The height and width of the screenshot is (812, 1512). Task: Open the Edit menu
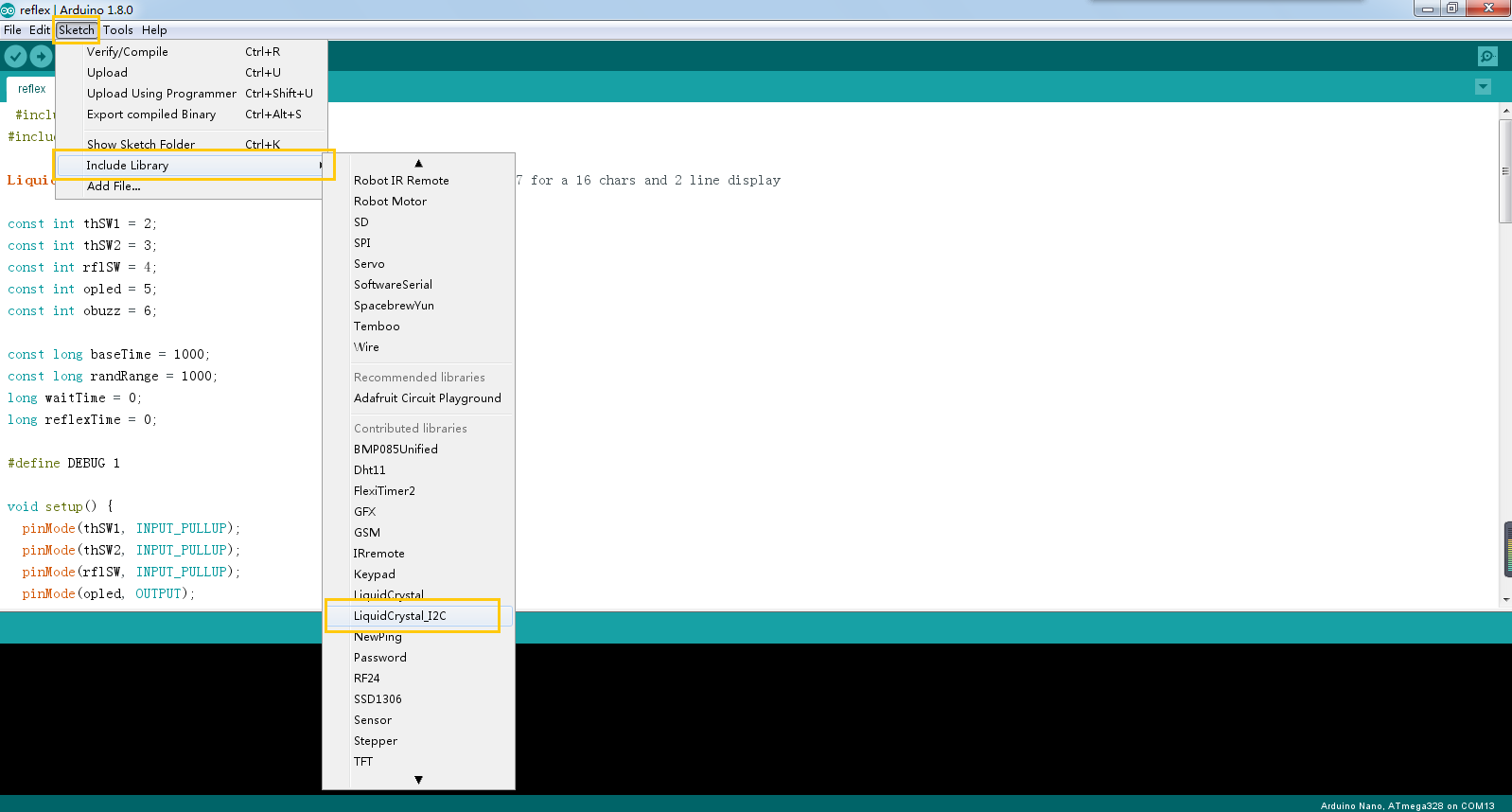coord(40,30)
